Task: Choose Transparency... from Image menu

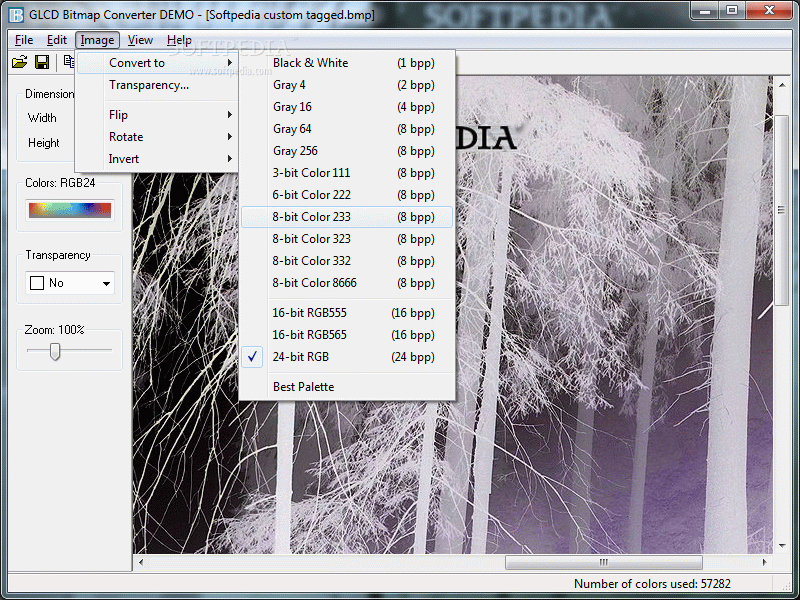Action: tap(157, 85)
